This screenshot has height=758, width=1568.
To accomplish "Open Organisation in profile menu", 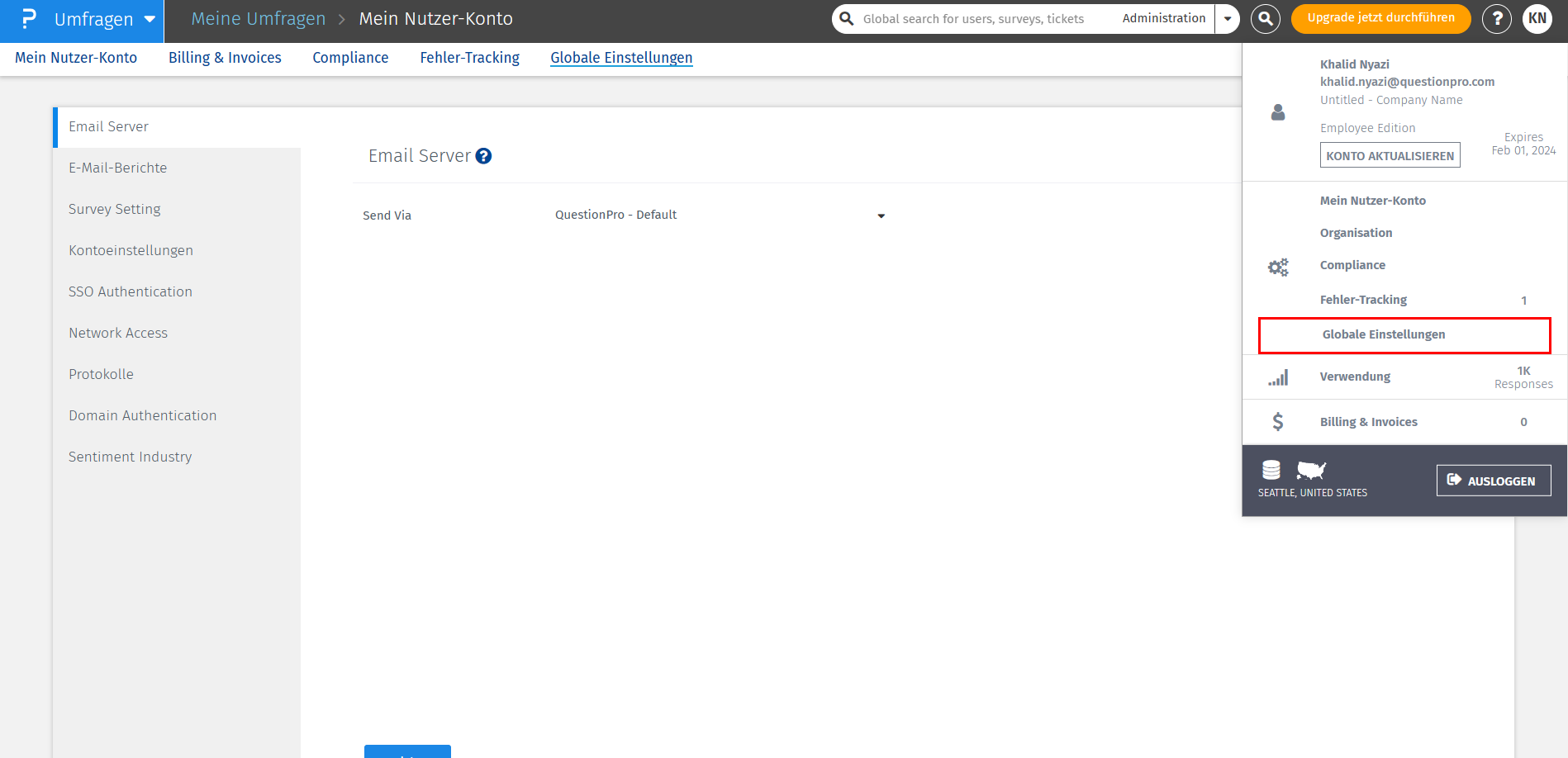I will pos(1356,233).
